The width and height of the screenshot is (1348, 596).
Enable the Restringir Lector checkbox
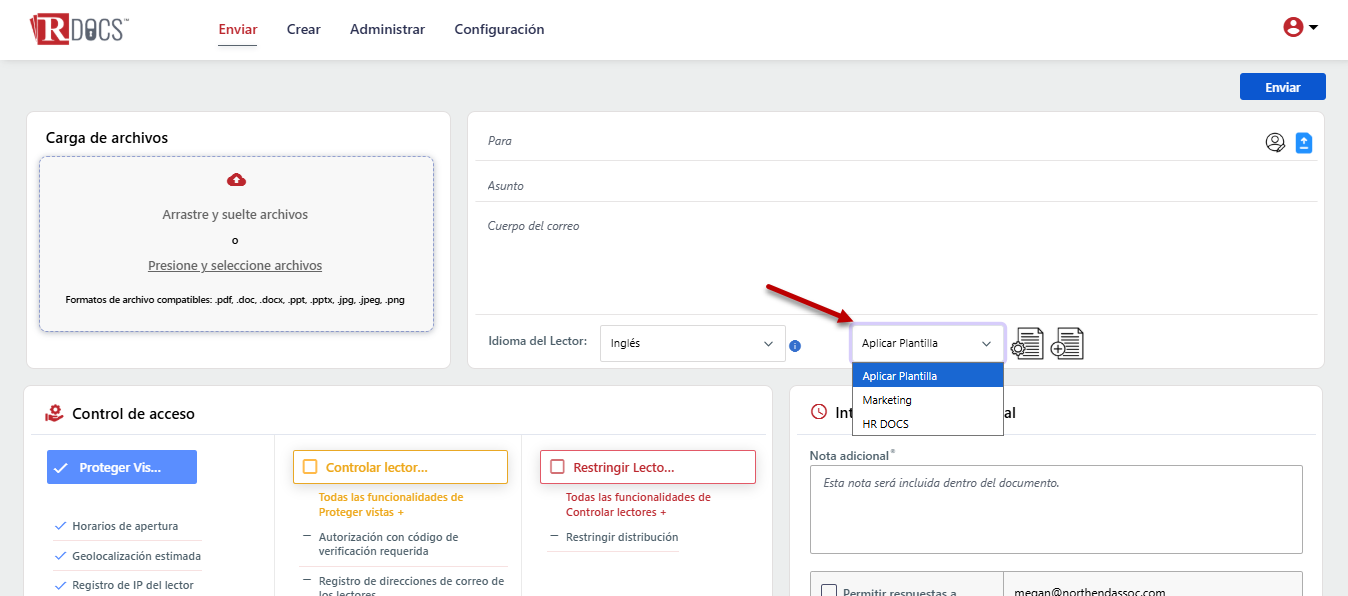[557, 467]
